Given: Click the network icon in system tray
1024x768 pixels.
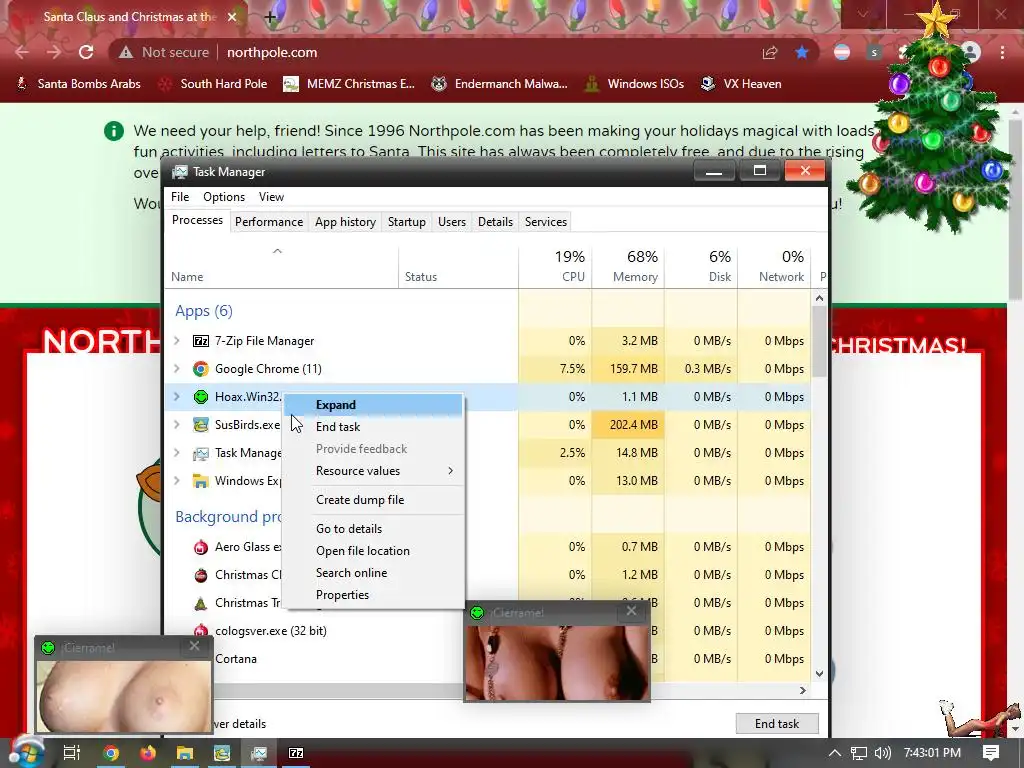Looking at the screenshot, I should pyautogui.click(x=859, y=753).
